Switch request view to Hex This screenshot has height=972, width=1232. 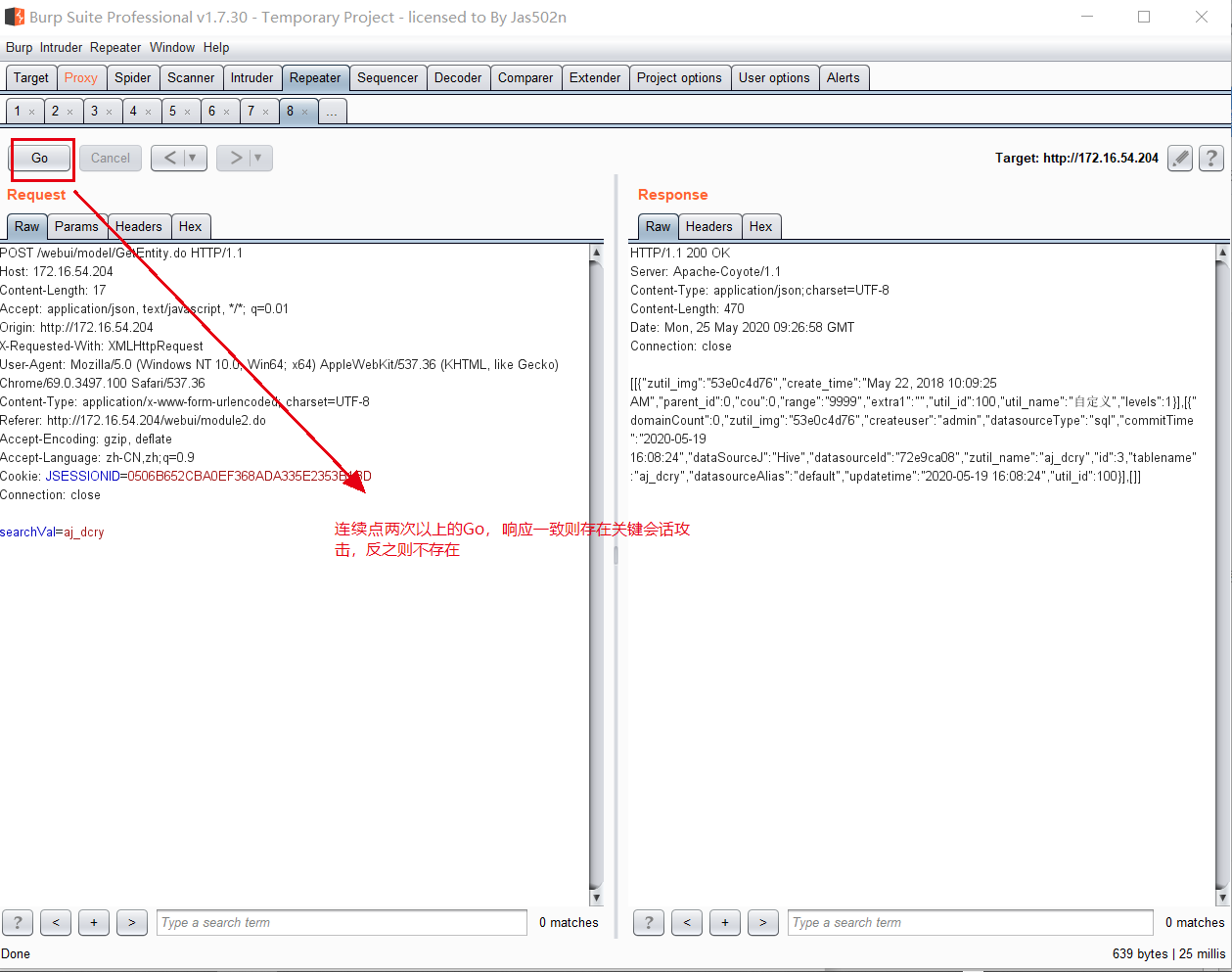(191, 226)
